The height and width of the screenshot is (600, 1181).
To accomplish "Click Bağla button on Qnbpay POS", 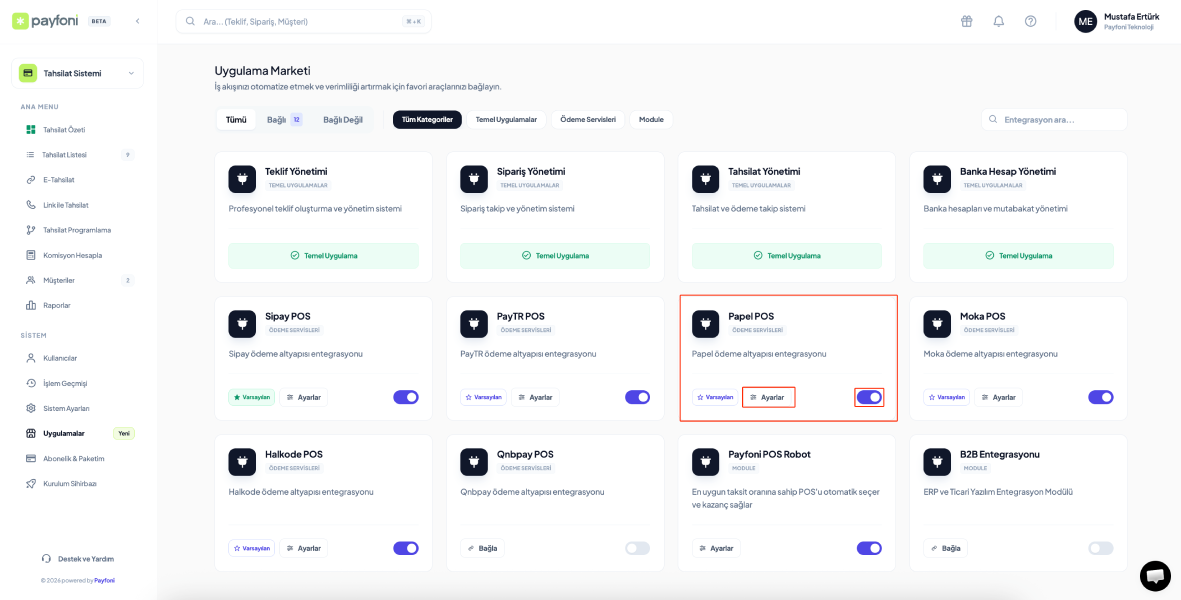I will click(482, 548).
